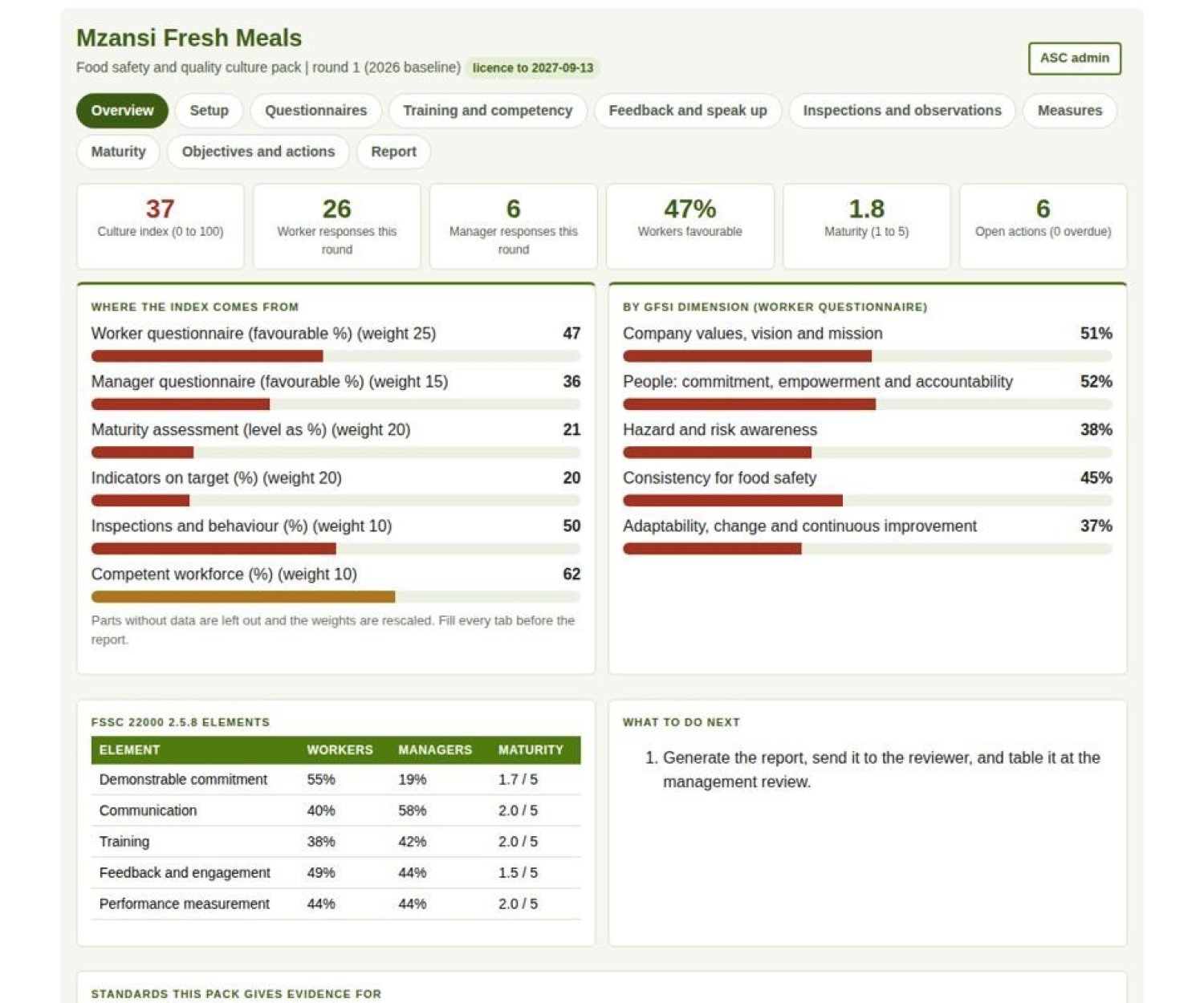Click the licence to 2027-09-13 badge
Image resolution: width=1204 pixels, height=1003 pixels.
[x=533, y=68]
